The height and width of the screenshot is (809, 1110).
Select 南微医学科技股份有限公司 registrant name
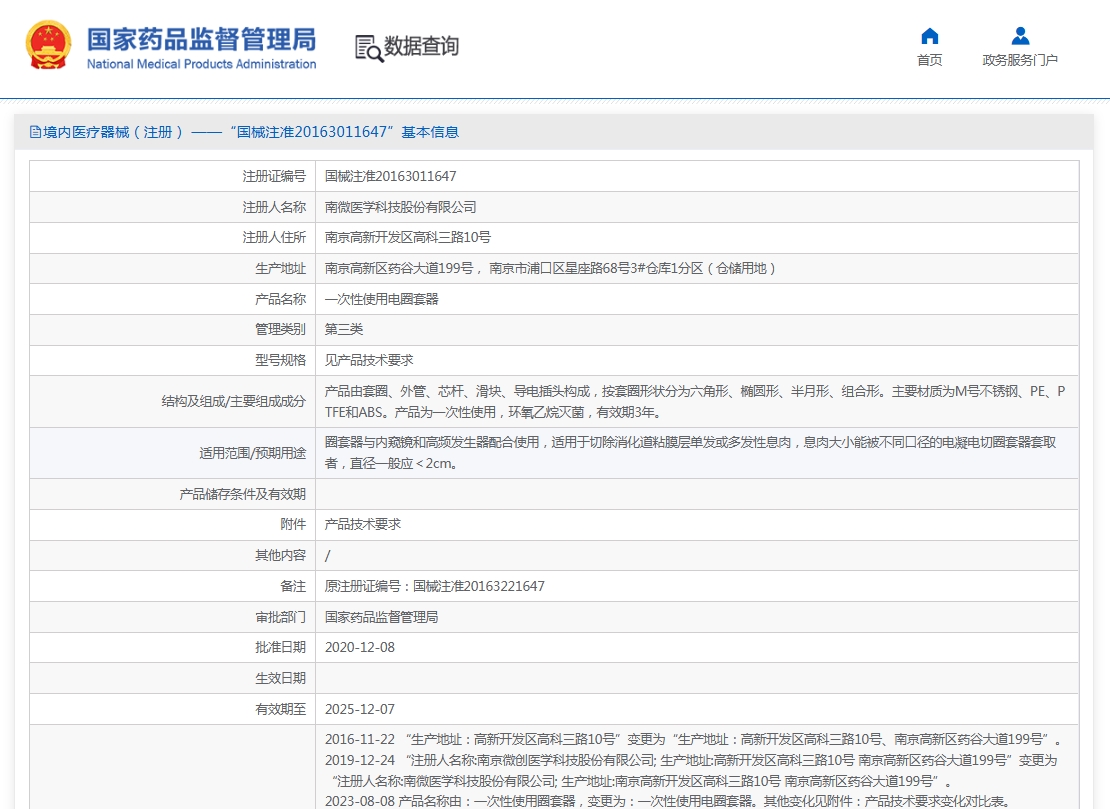coord(400,207)
